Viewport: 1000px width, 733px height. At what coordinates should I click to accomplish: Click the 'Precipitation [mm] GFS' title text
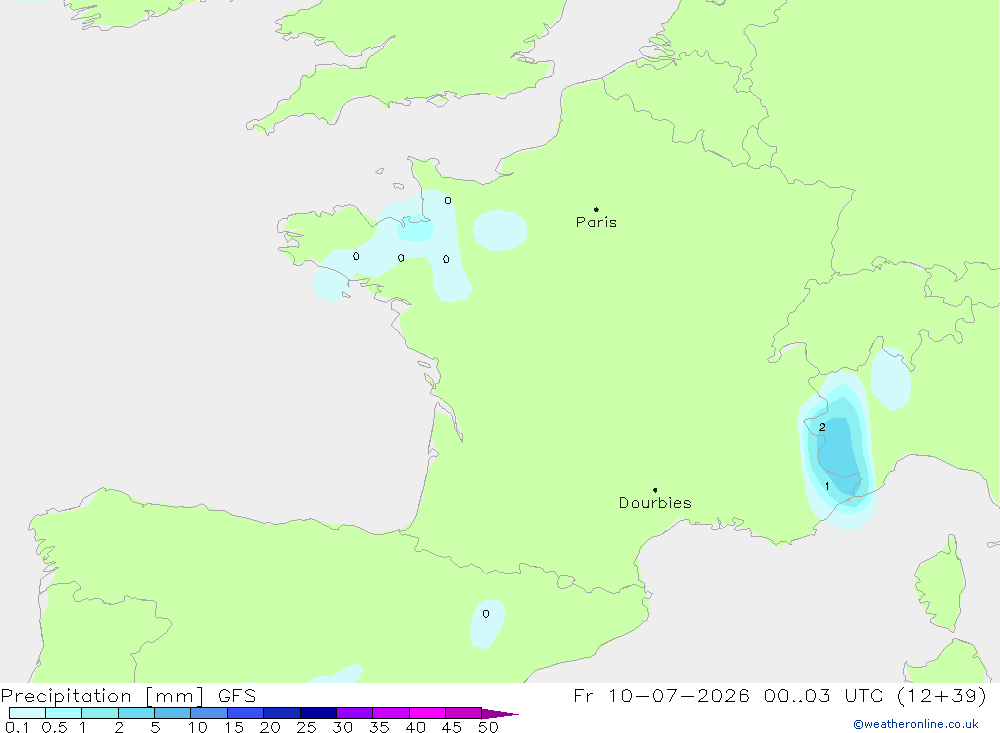(128, 695)
